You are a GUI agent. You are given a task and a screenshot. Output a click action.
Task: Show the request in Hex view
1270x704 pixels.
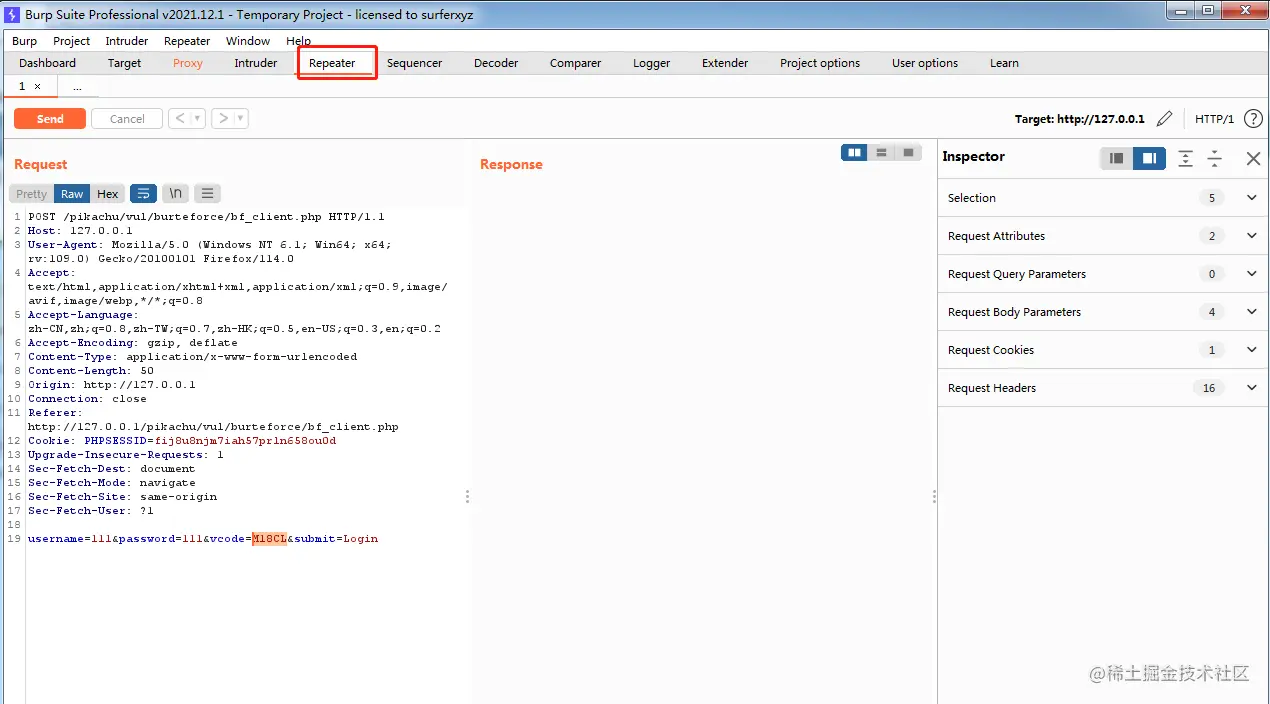coord(108,194)
